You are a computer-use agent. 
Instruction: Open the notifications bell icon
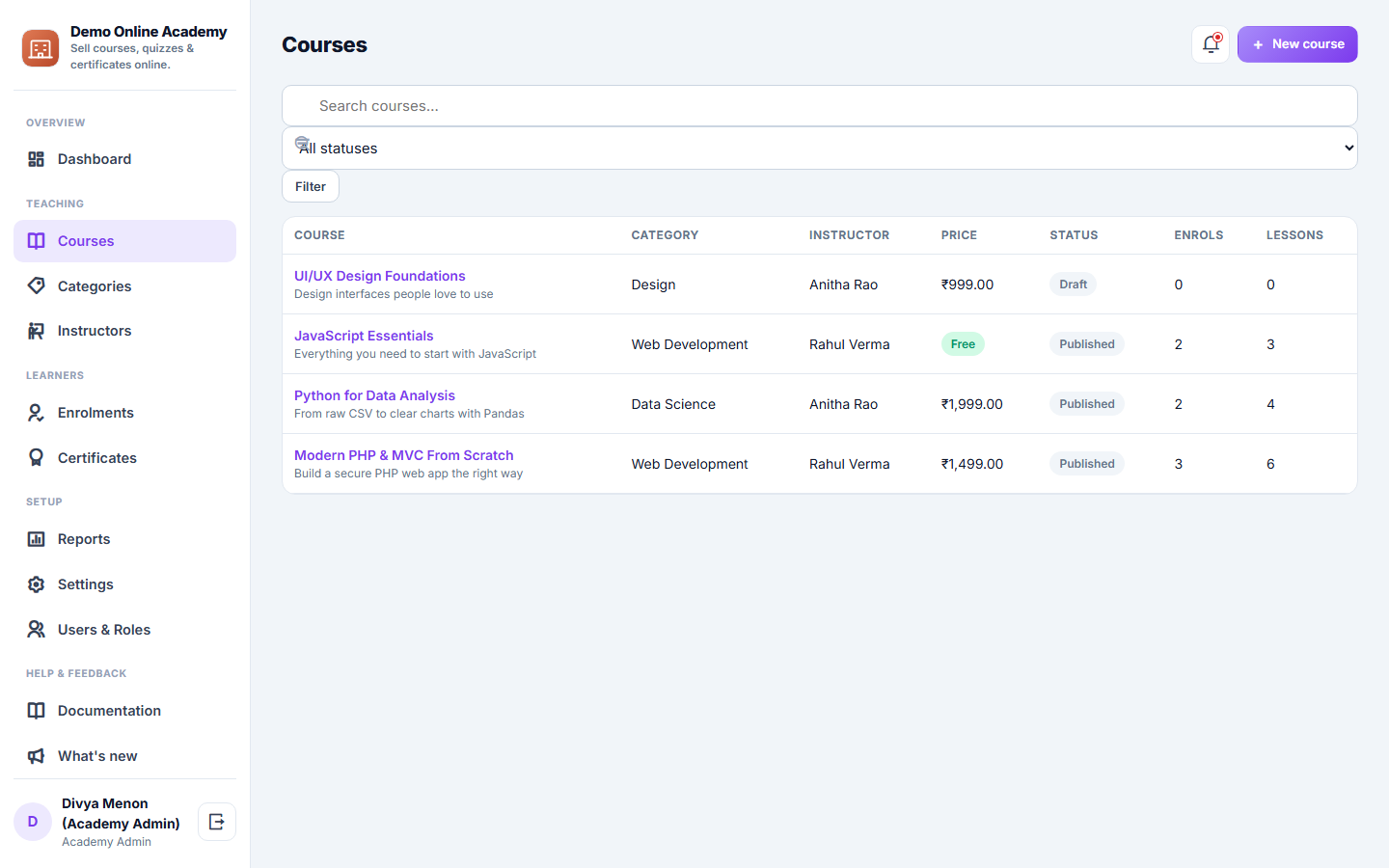pyautogui.click(x=1211, y=44)
